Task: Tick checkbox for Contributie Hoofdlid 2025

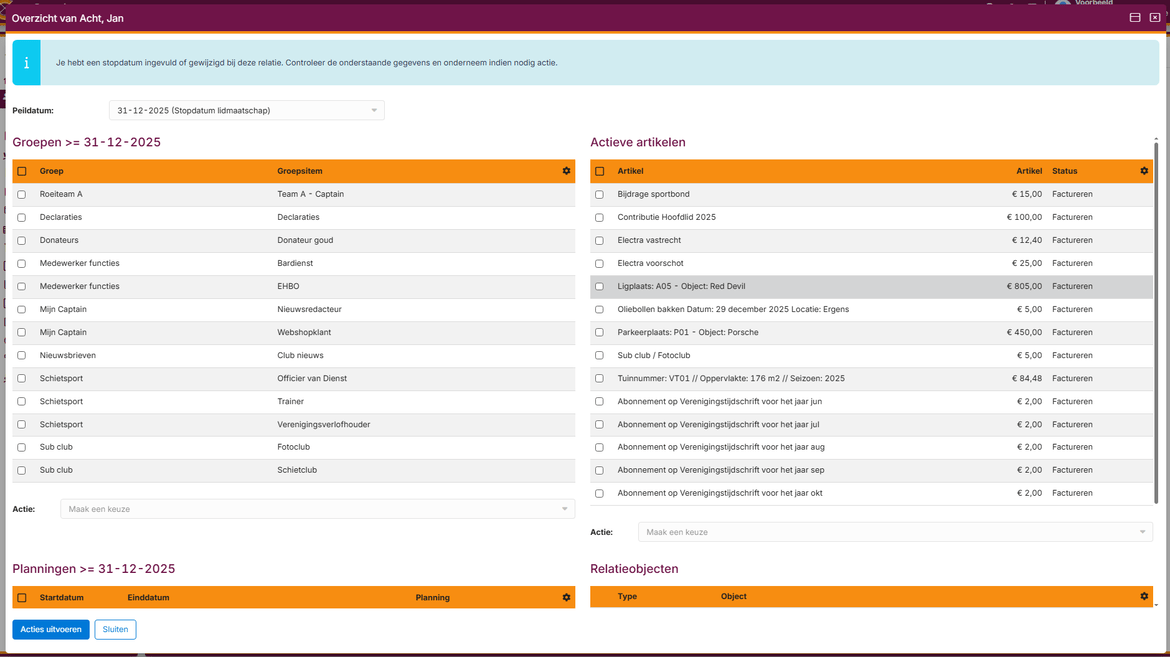Action: click(x=600, y=218)
